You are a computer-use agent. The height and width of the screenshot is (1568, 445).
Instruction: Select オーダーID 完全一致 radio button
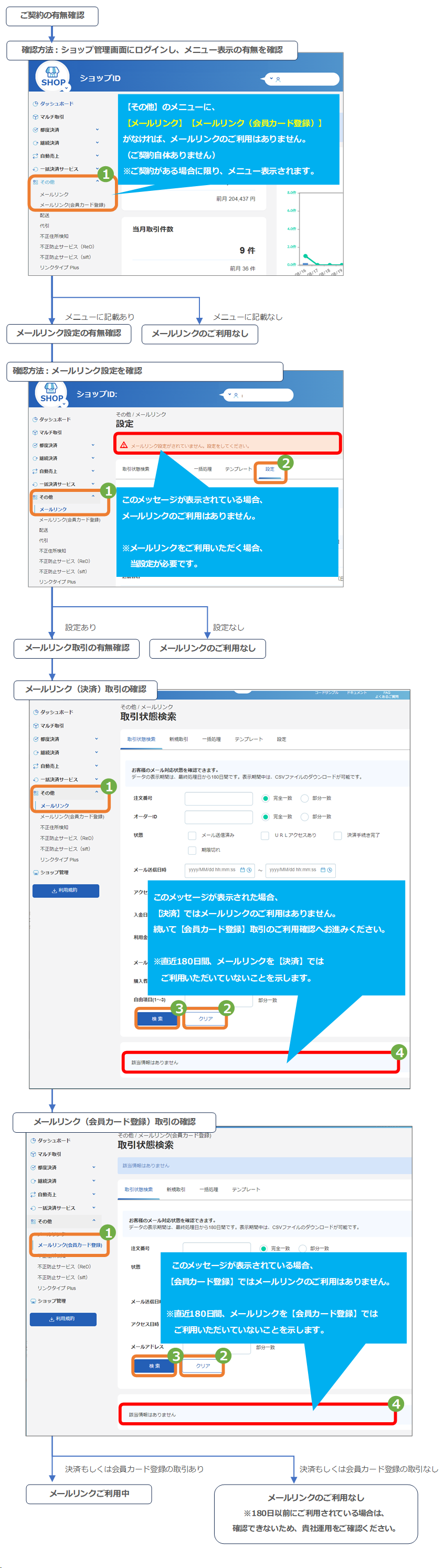pyautogui.click(x=266, y=817)
